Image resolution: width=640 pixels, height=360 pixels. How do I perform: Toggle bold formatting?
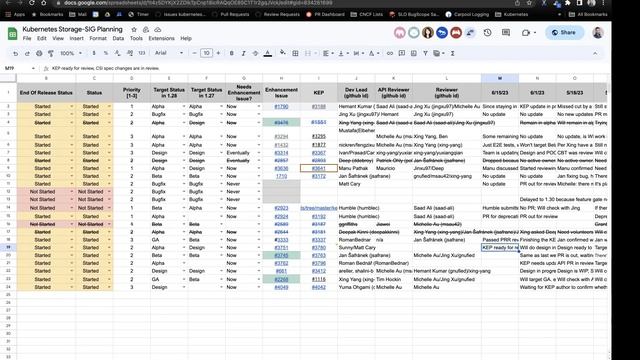(231, 53)
